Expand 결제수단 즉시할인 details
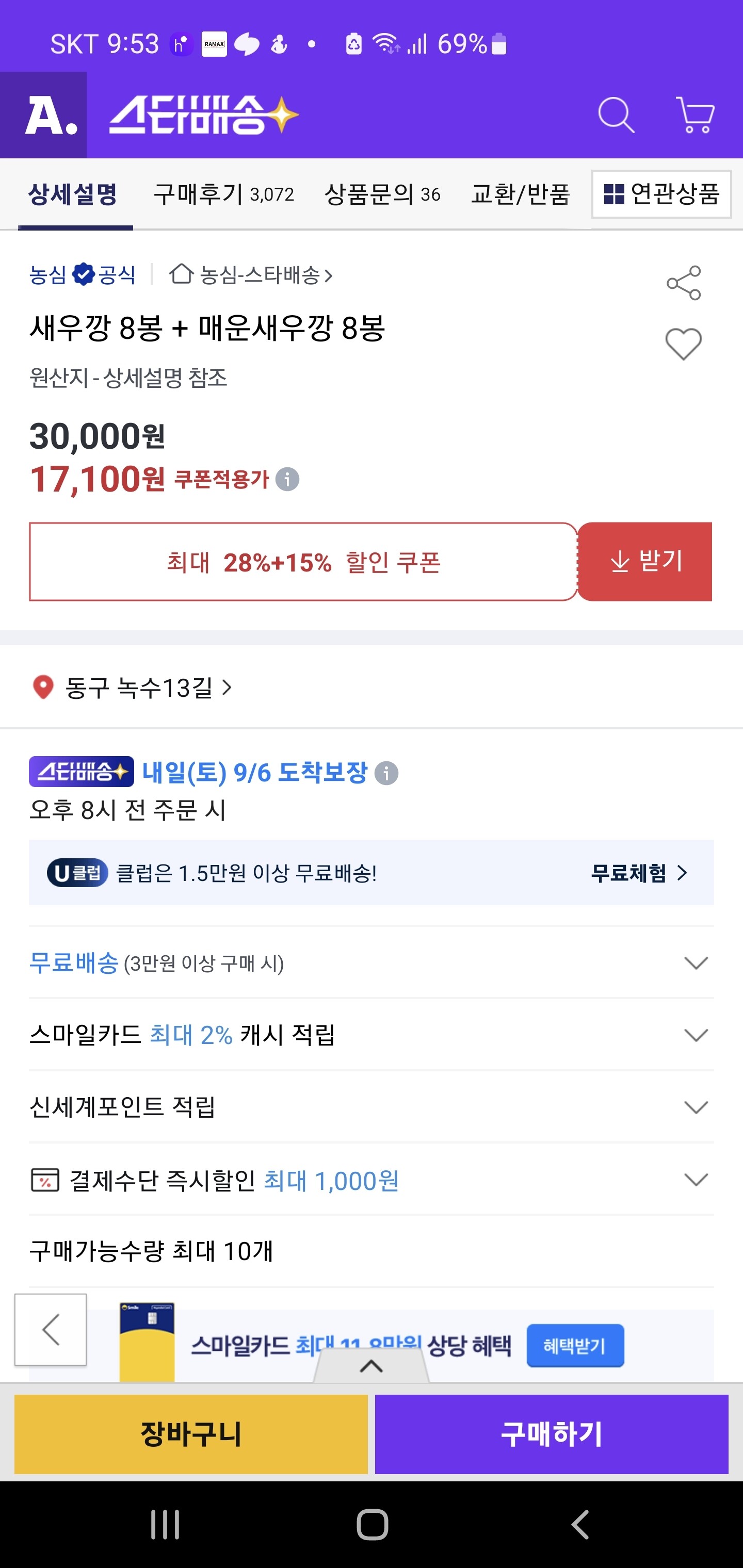 tap(696, 1180)
